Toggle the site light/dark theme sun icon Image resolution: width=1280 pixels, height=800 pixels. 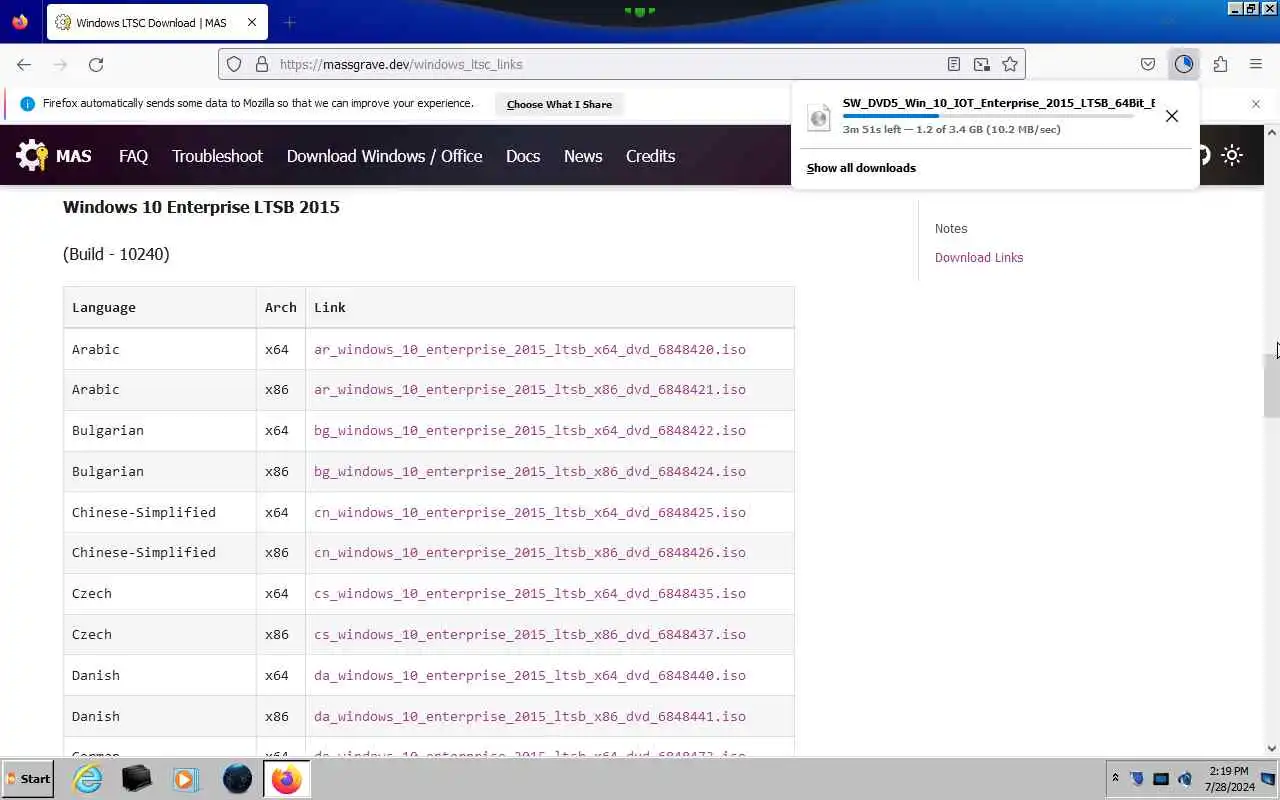(x=1232, y=155)
